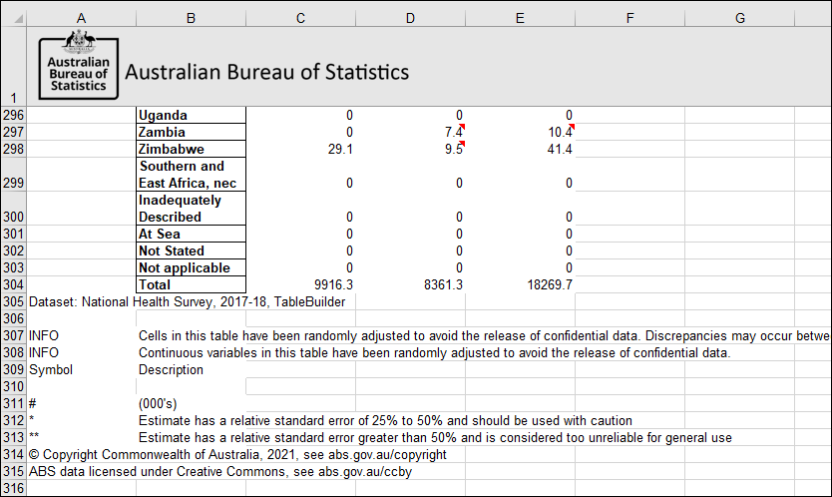832x497 pixels.
Task: Click the INFO cell in row 308
Action: pos(81,353)
